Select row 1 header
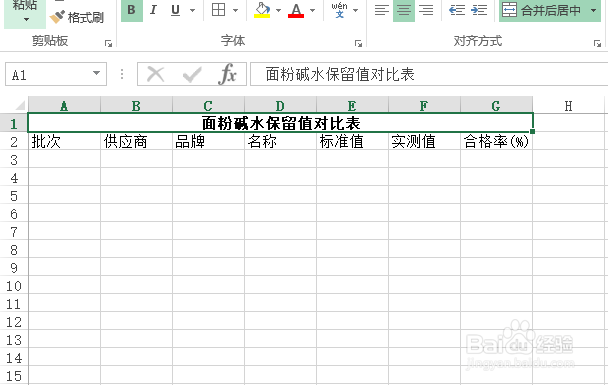 [14, 123]
